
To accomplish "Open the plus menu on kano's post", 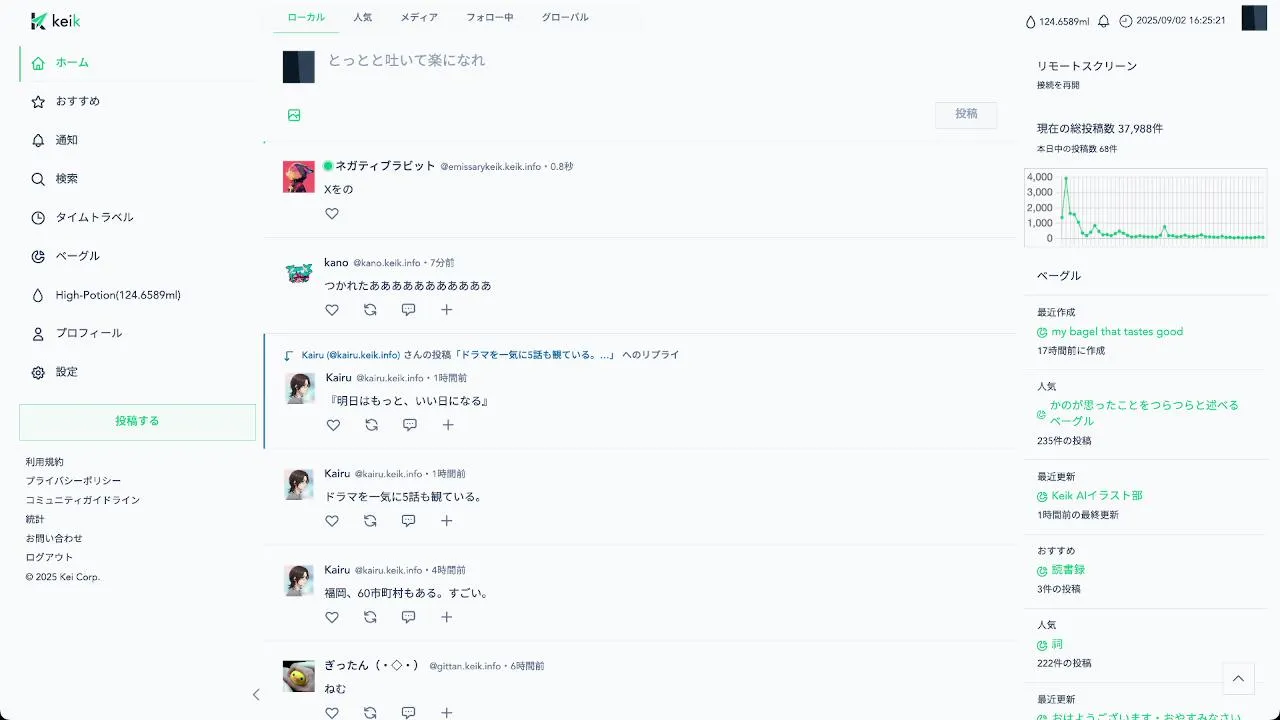I will (446, 310).
